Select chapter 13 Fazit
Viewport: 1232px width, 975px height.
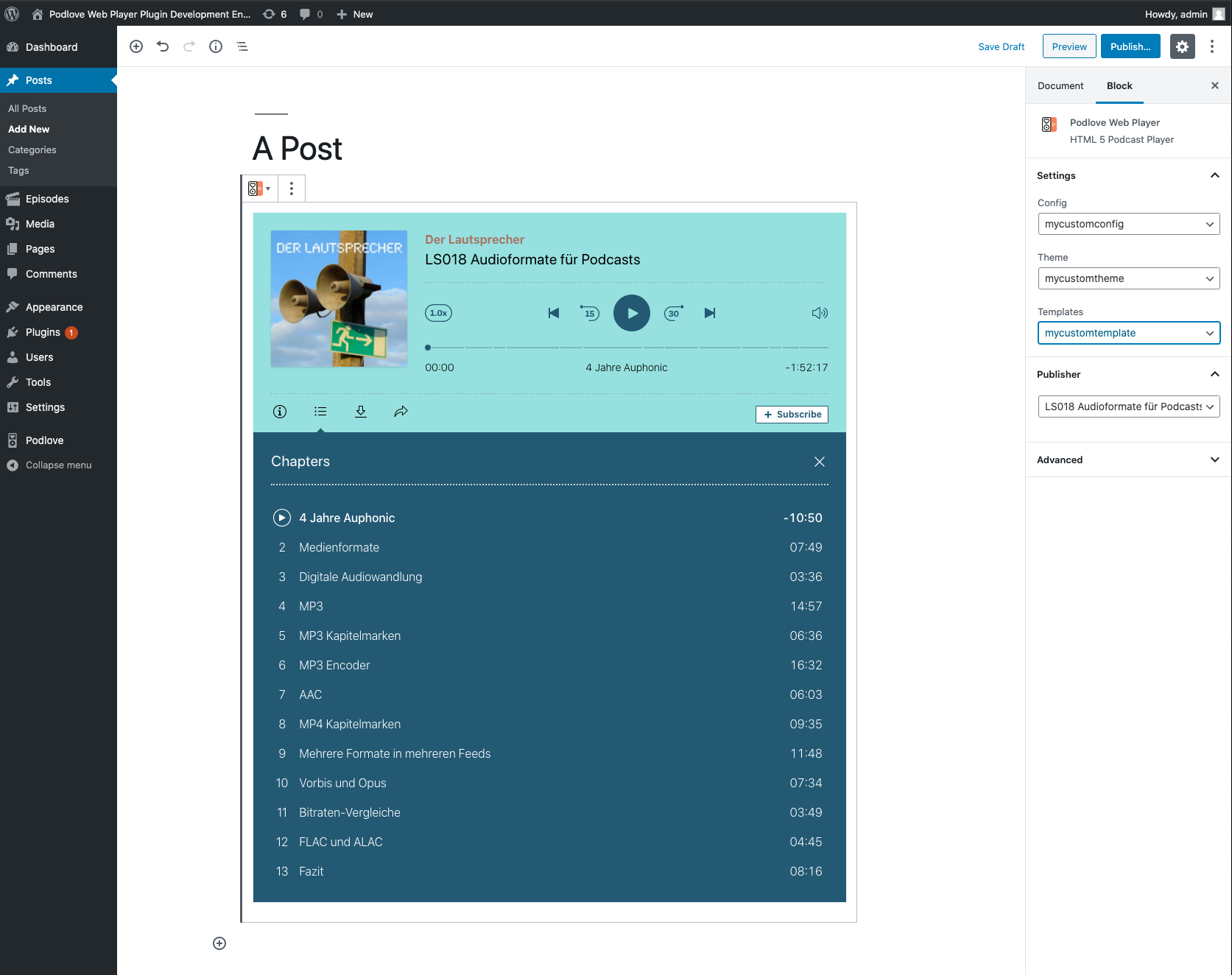[x=549, y=871]
